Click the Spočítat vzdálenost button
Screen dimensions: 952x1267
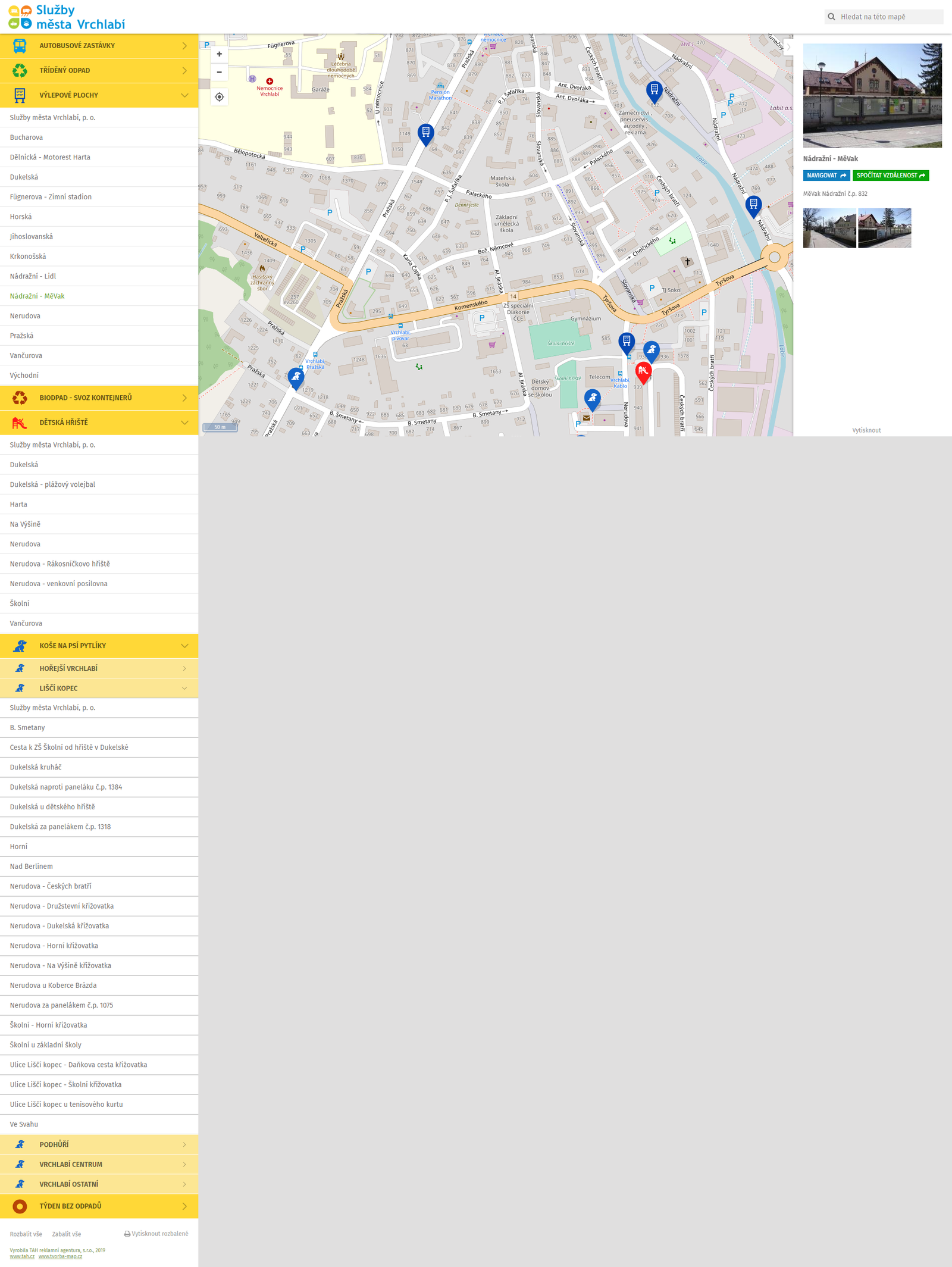[891, 176]
